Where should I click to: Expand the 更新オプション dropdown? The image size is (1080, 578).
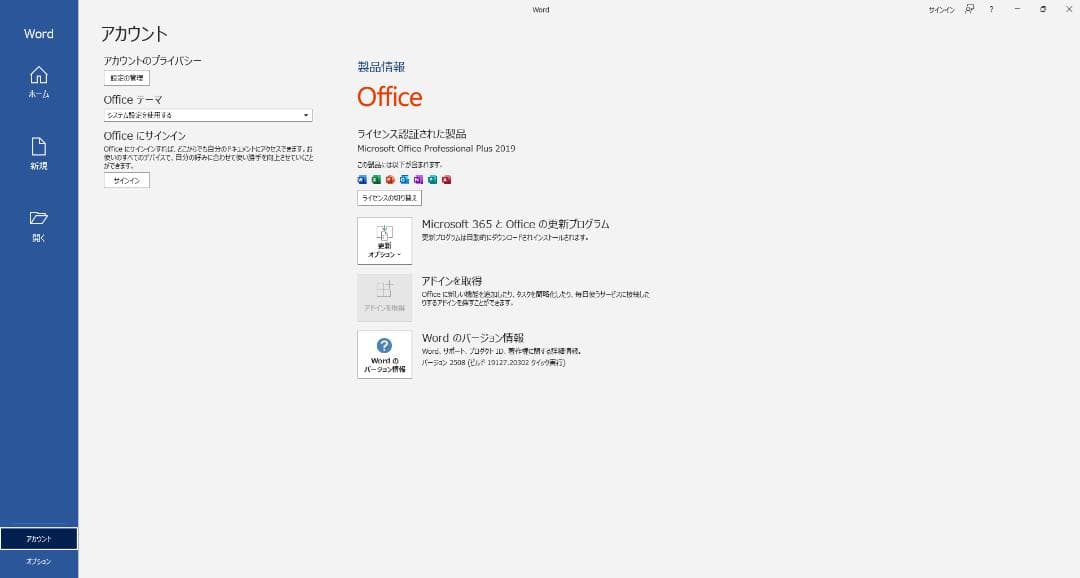pyautogui.click(x=385, y=240)
